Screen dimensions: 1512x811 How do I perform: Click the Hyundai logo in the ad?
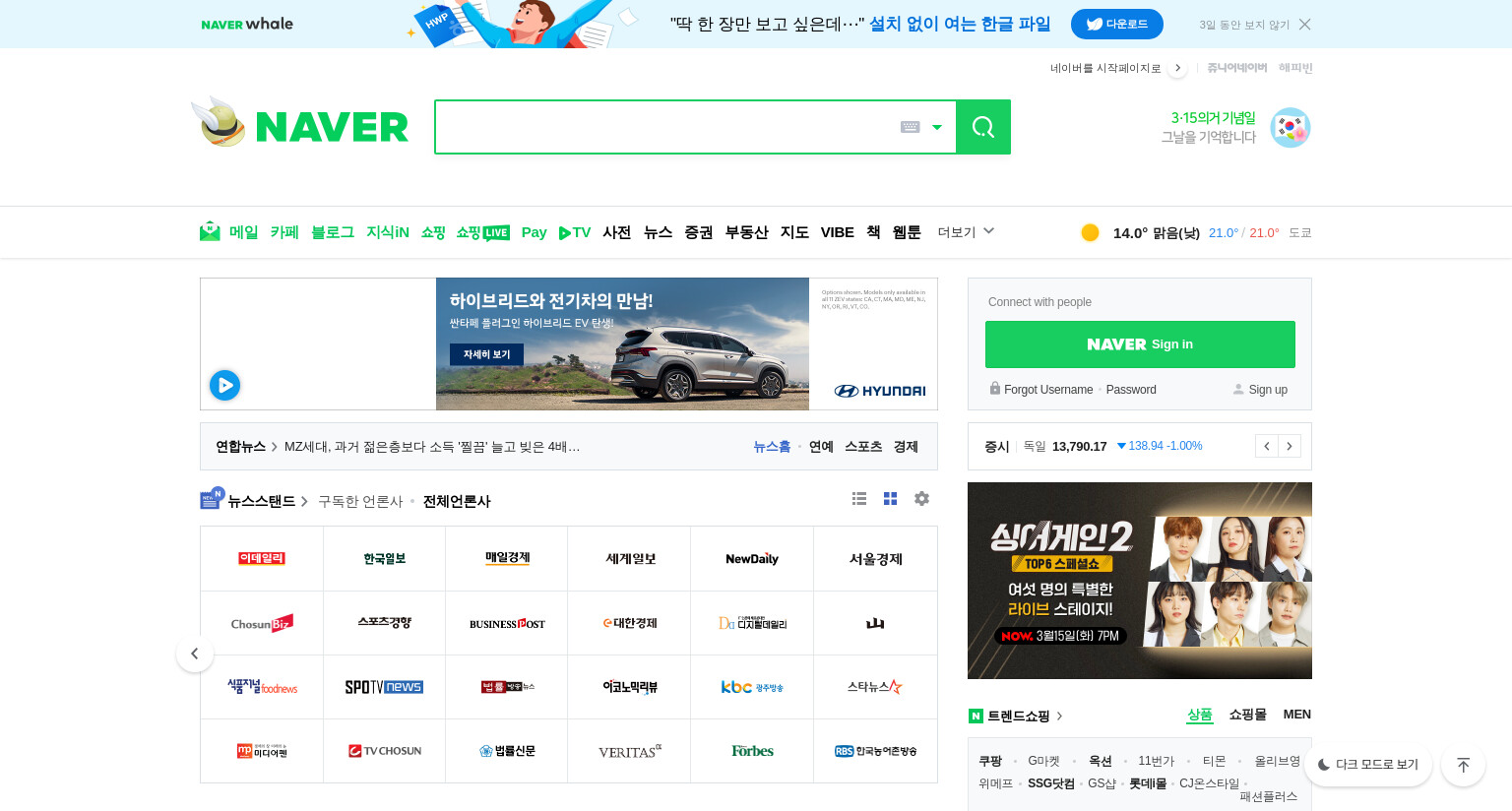pyautogui.click(x=880, y=391)
